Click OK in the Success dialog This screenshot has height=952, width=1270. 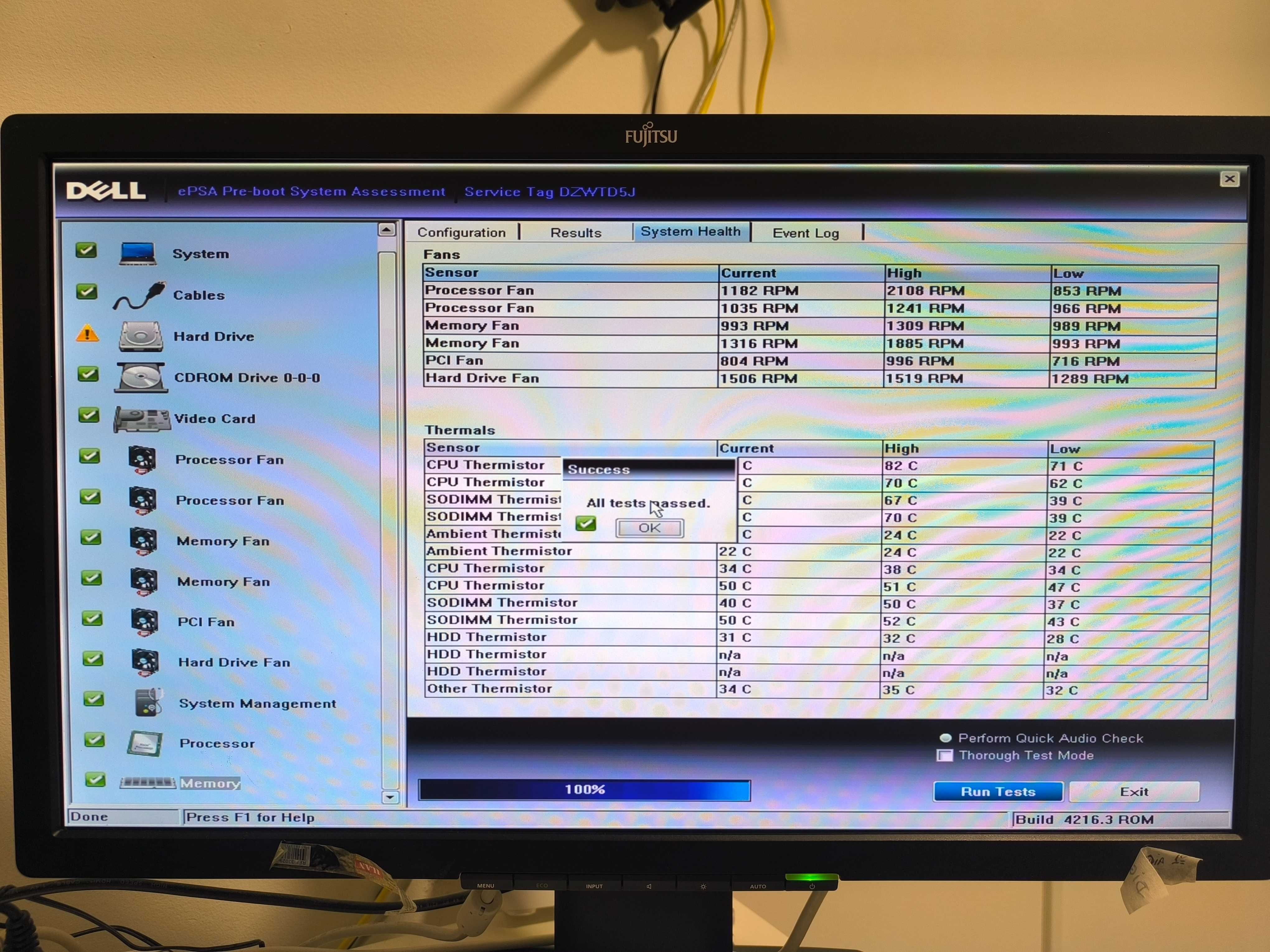point(649,528)
